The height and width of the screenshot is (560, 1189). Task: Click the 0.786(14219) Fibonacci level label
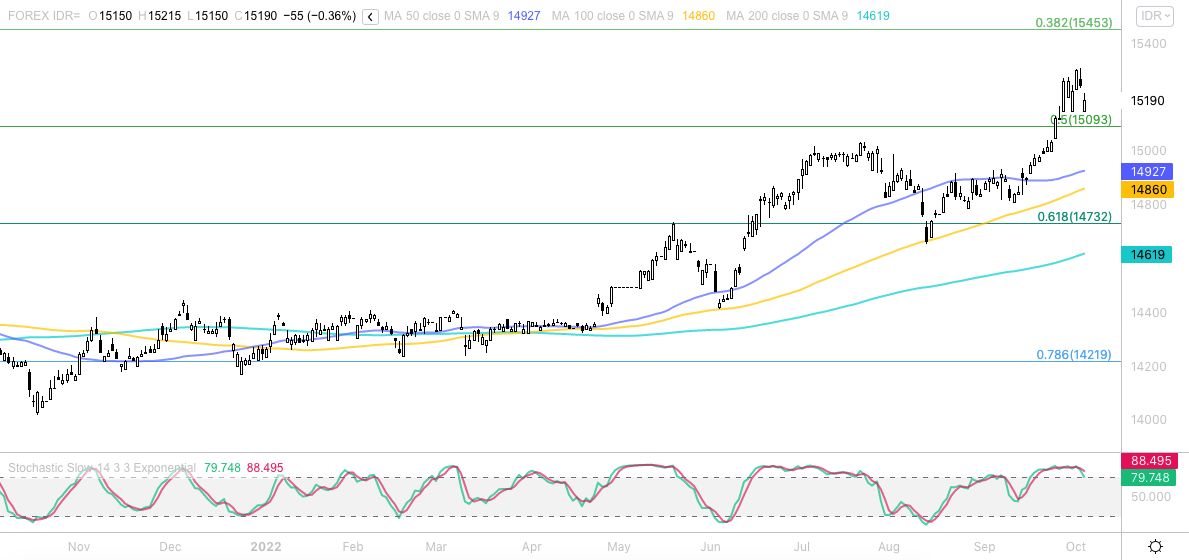pyautogui.click(x=1074, y=355)
